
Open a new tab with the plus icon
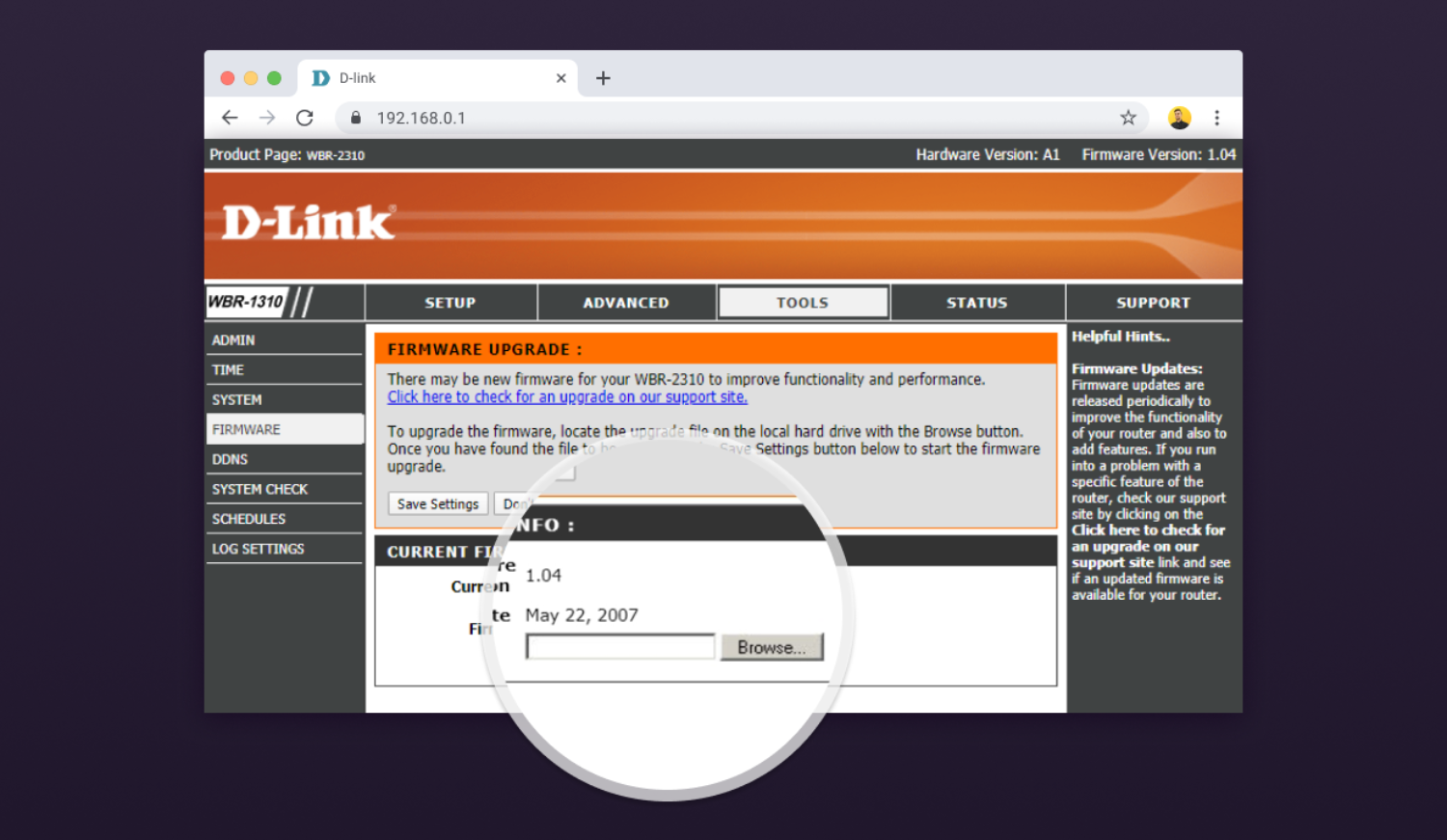(603, 78)
